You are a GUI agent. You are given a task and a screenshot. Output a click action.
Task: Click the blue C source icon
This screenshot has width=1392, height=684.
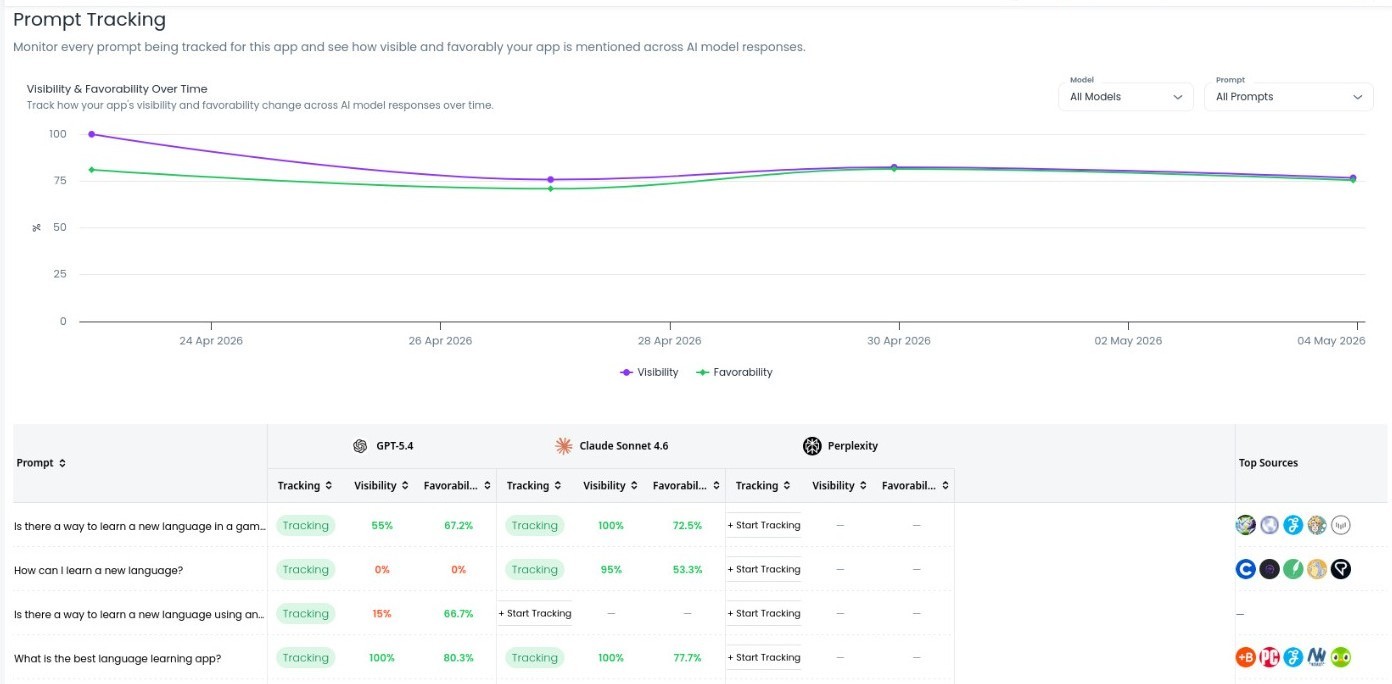tap(1245, 569)
